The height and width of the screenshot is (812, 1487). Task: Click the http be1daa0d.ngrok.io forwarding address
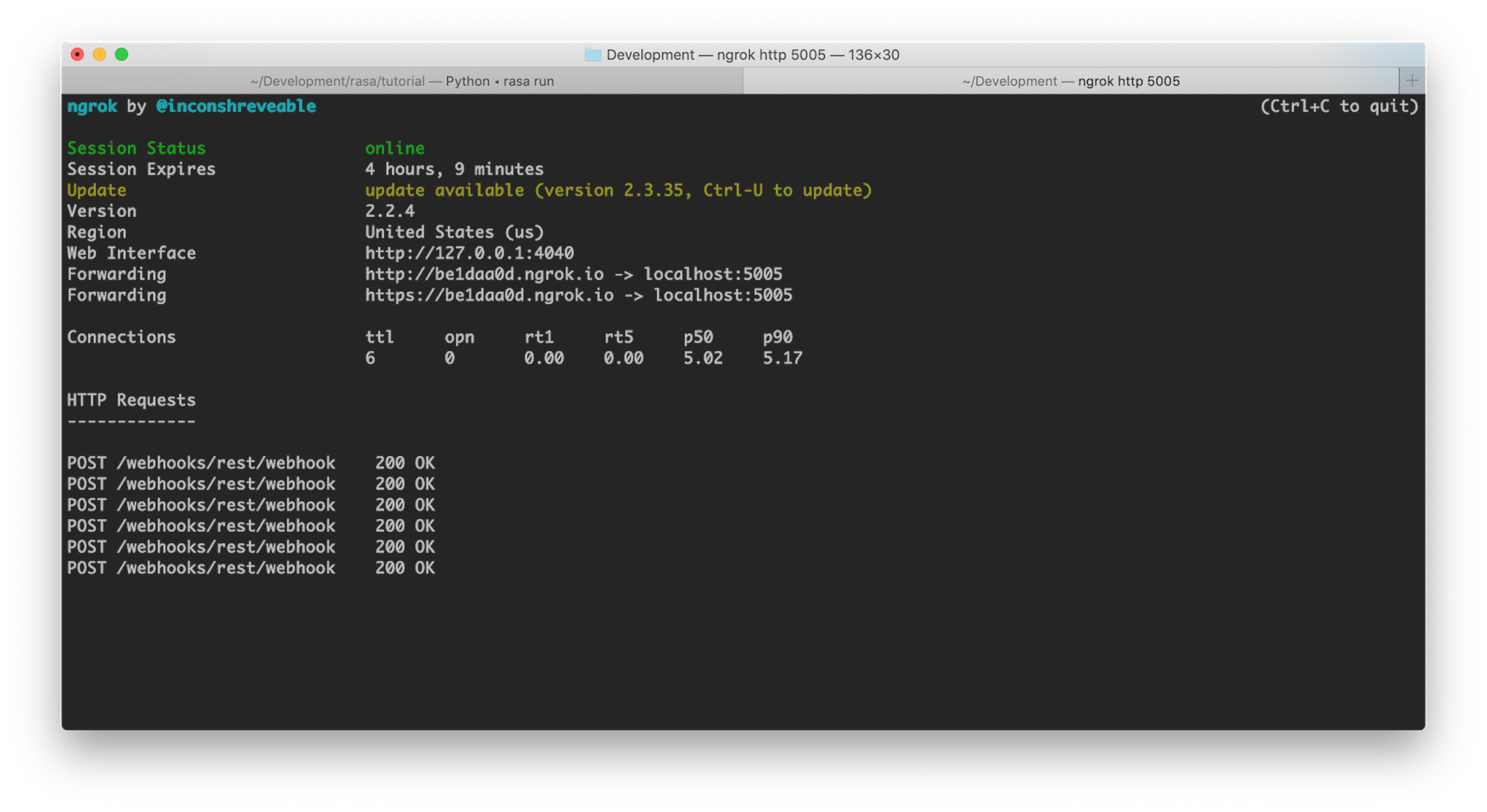pyautogui.click(x=484, y=274)
